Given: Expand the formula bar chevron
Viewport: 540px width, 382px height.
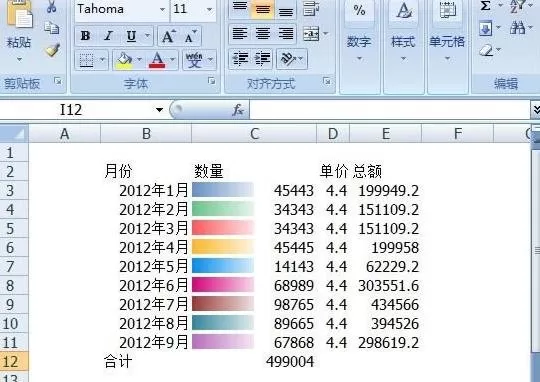Looking at the screenshot, I should pyautogui.click(x=536, y=110).
